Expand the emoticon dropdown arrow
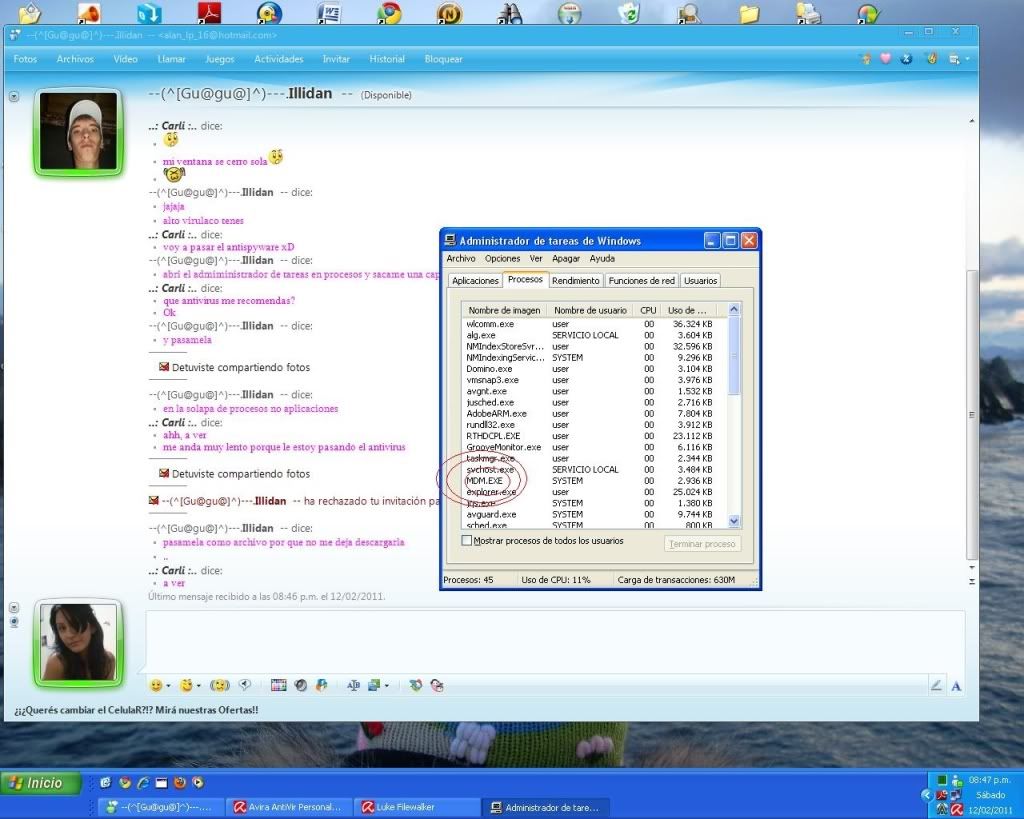The width and height of the screenshot is (1024, 819). (x=168, y=687)
